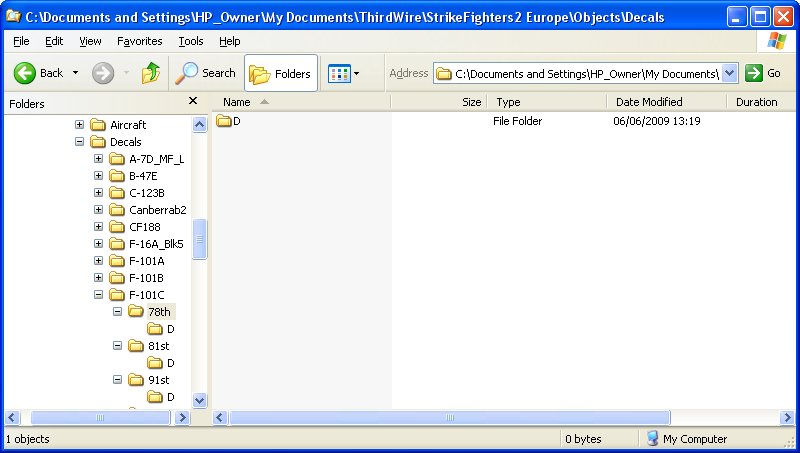Click the Forward arrow button
The width and height of the screenshot is (800, 453).
coord(103,73)
